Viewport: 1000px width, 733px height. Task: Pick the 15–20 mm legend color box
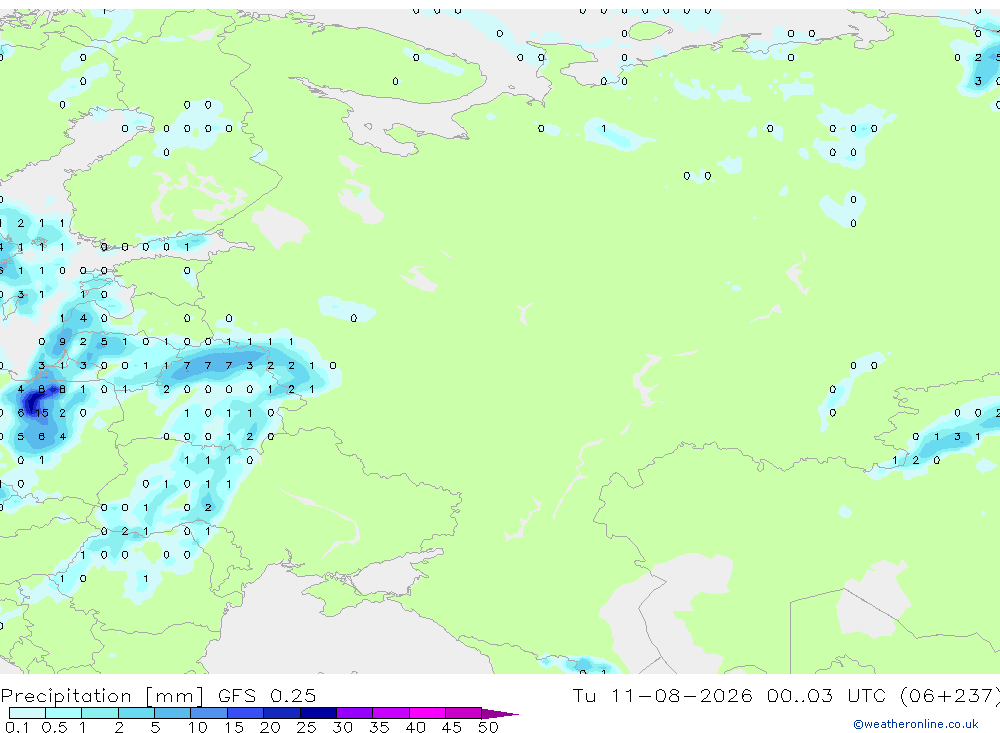(x=246, y=713)
